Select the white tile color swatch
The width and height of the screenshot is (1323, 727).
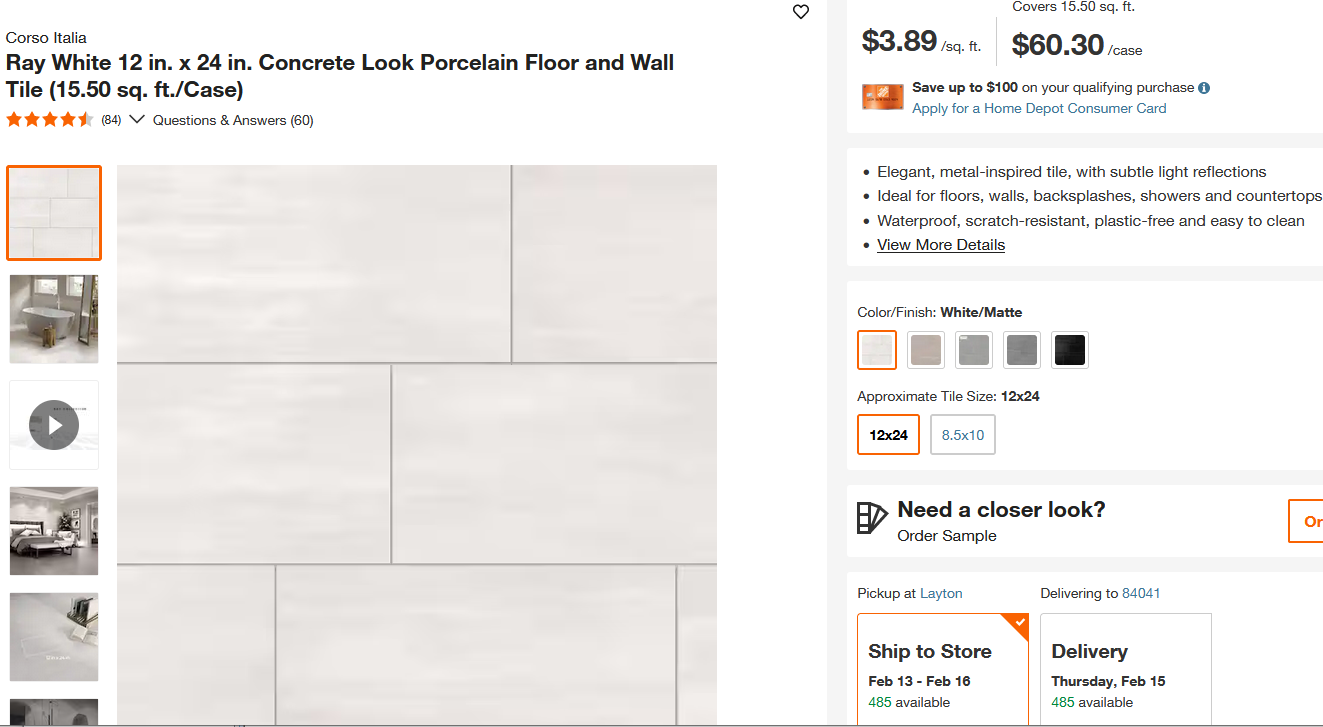[877, 350]
